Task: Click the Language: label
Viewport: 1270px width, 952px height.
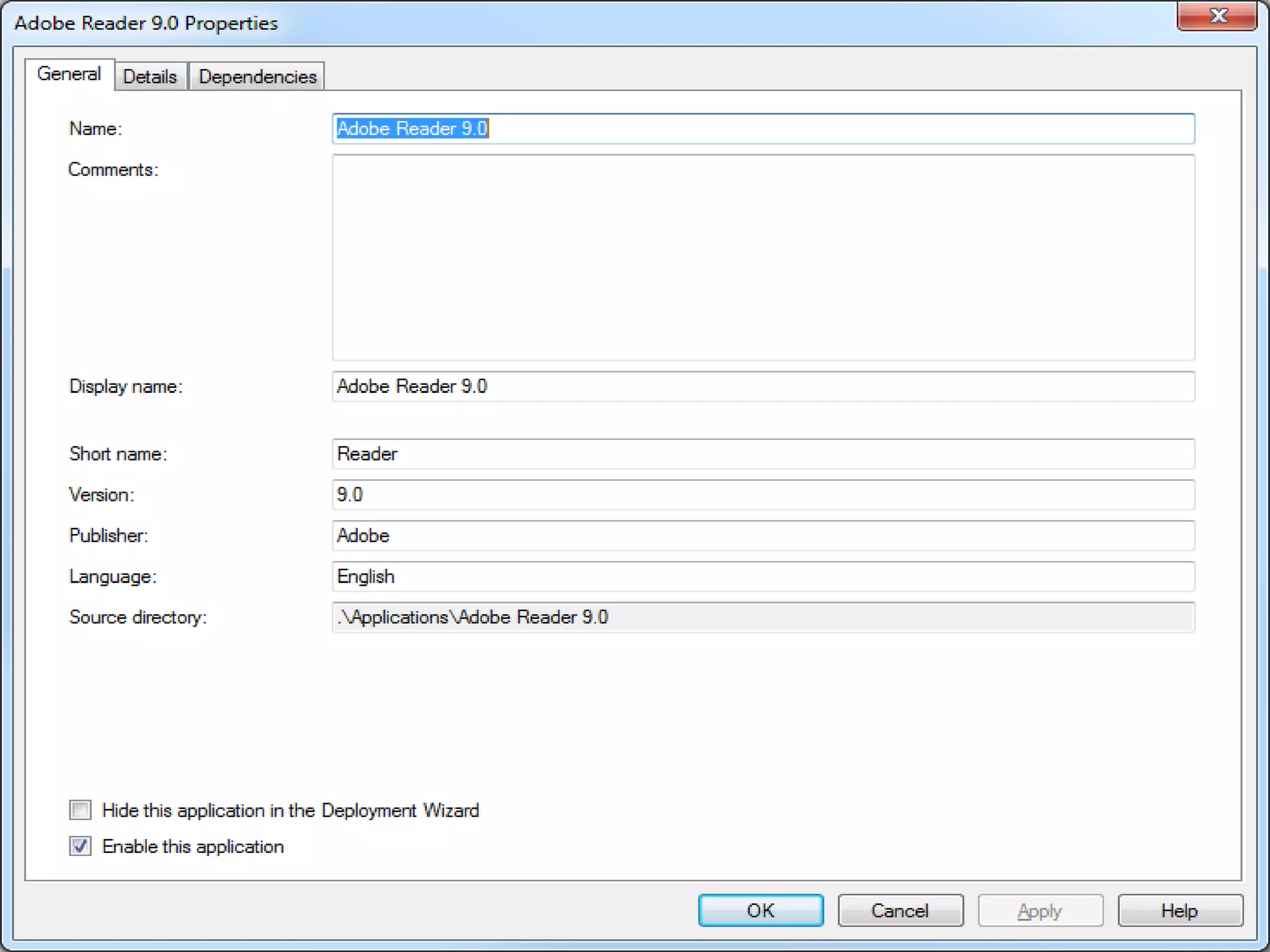Action: click(x=113, y=577)
